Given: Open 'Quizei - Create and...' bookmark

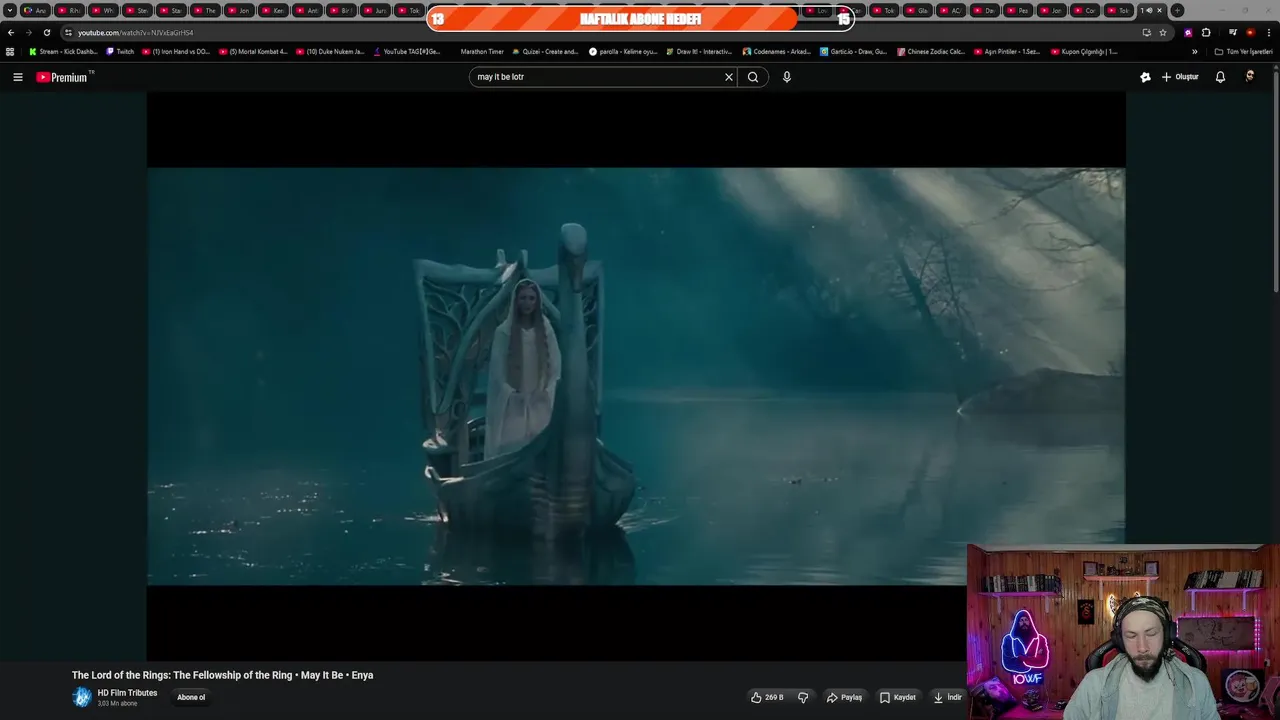Looking at the screenshot, I should (545, 51).
